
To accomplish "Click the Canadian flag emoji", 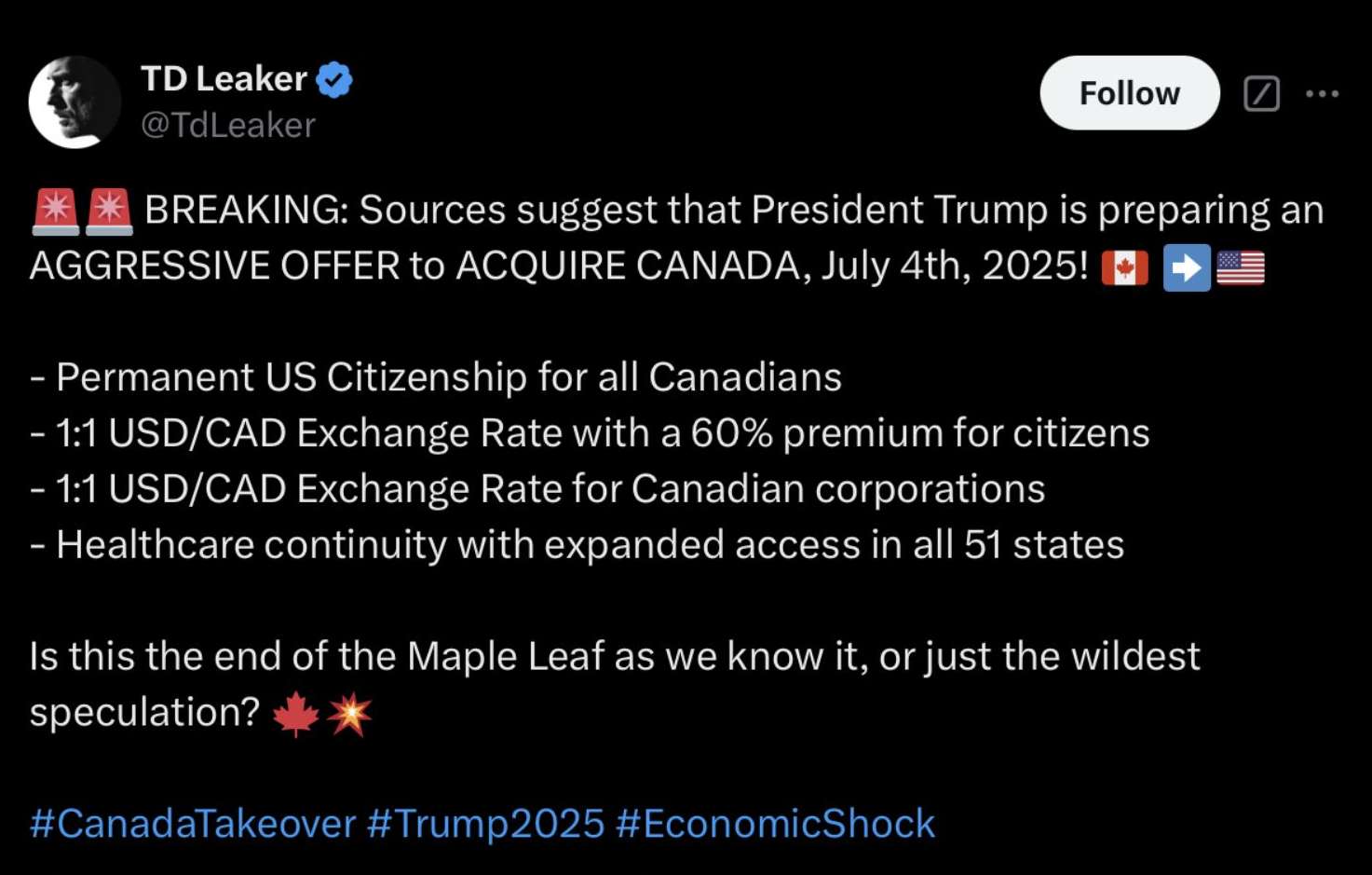I will pyautogui.click(x=1124, y=268).
